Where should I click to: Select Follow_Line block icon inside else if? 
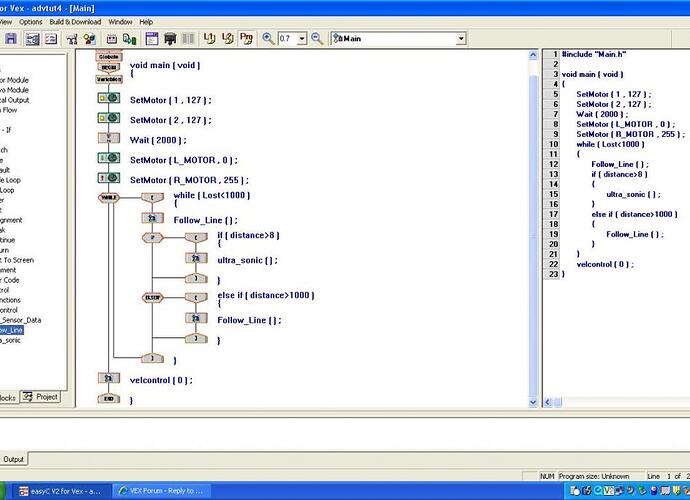(x=196, y=318)
